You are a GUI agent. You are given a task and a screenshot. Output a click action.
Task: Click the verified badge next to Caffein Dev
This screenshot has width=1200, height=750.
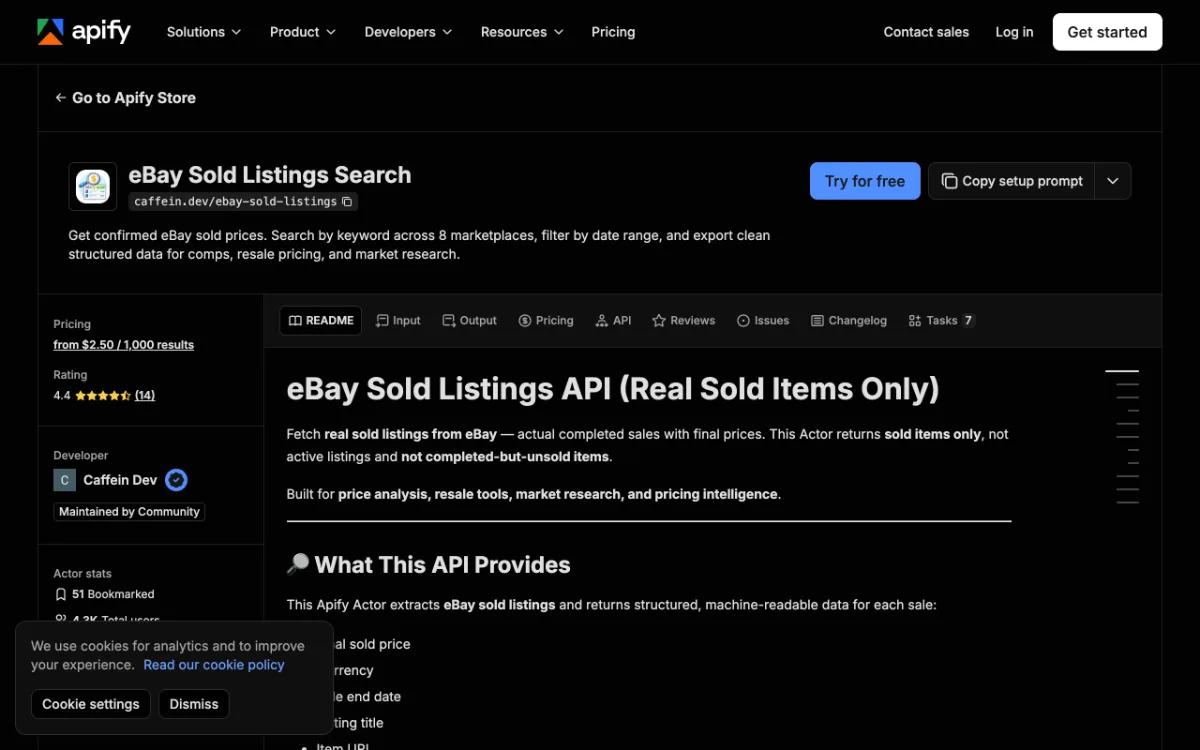(x=176, y=480)
